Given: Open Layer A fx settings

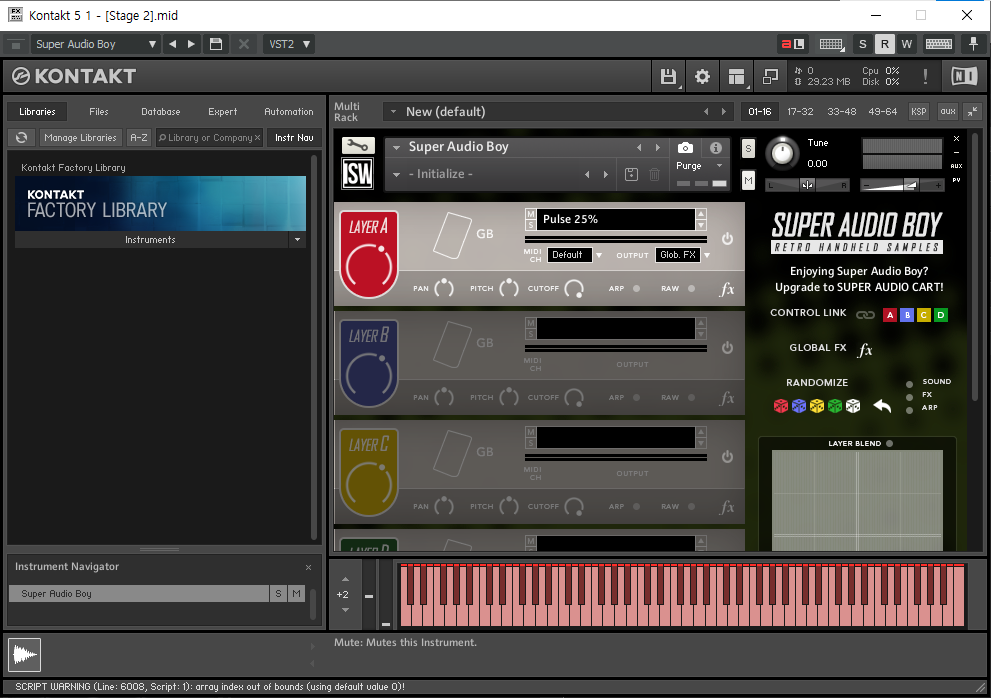Looking at the screenshot, I should (727, 289).
